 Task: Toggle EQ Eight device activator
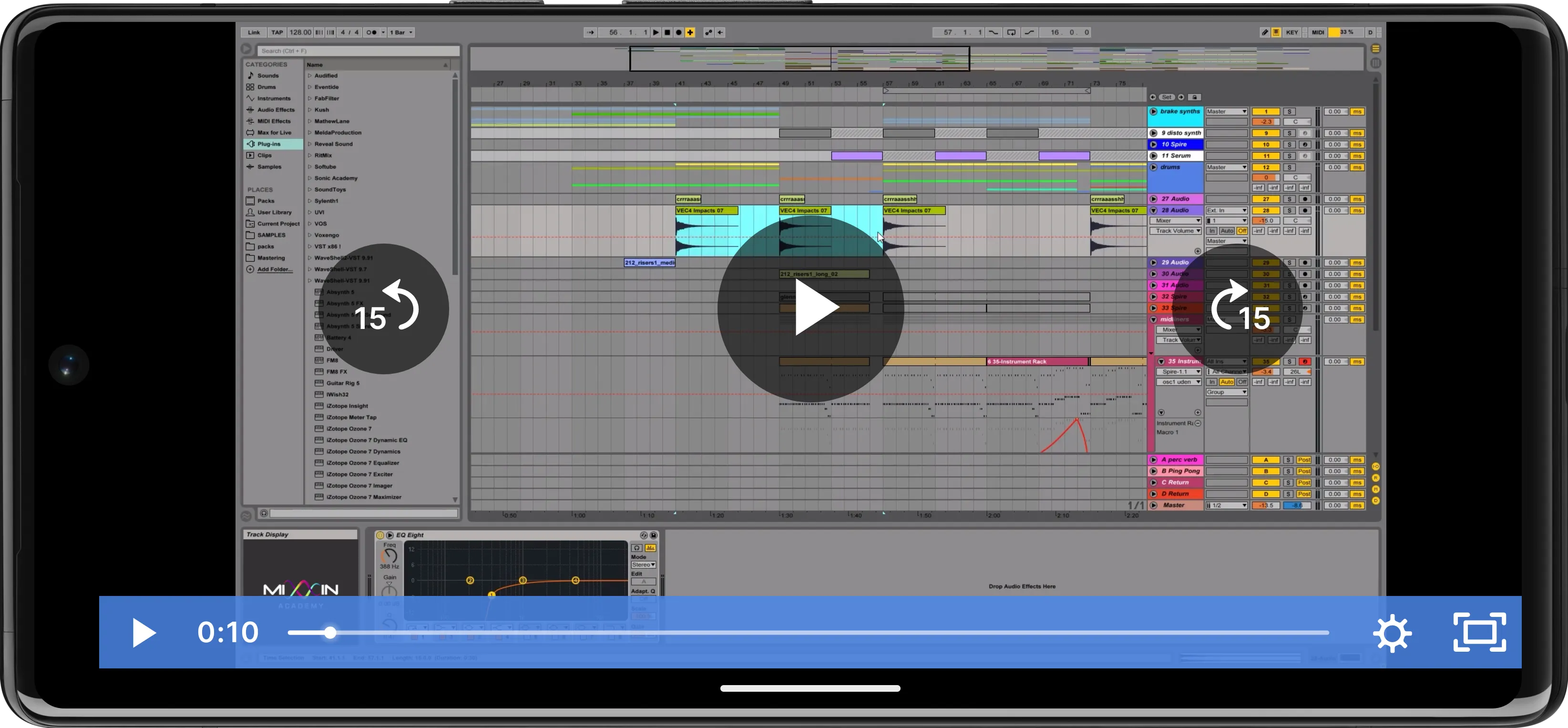[380, 536]
